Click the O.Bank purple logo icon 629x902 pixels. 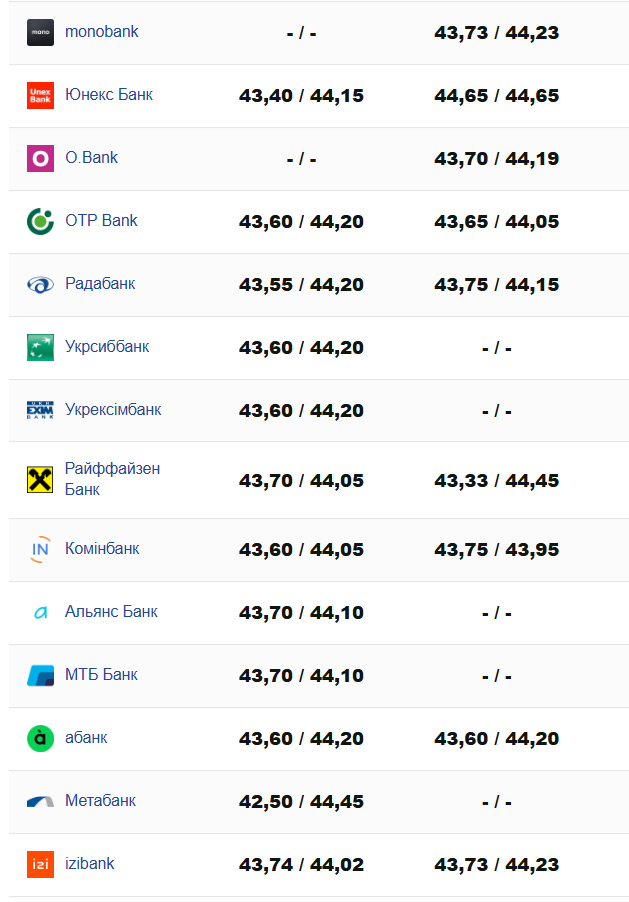click(40, 158)
